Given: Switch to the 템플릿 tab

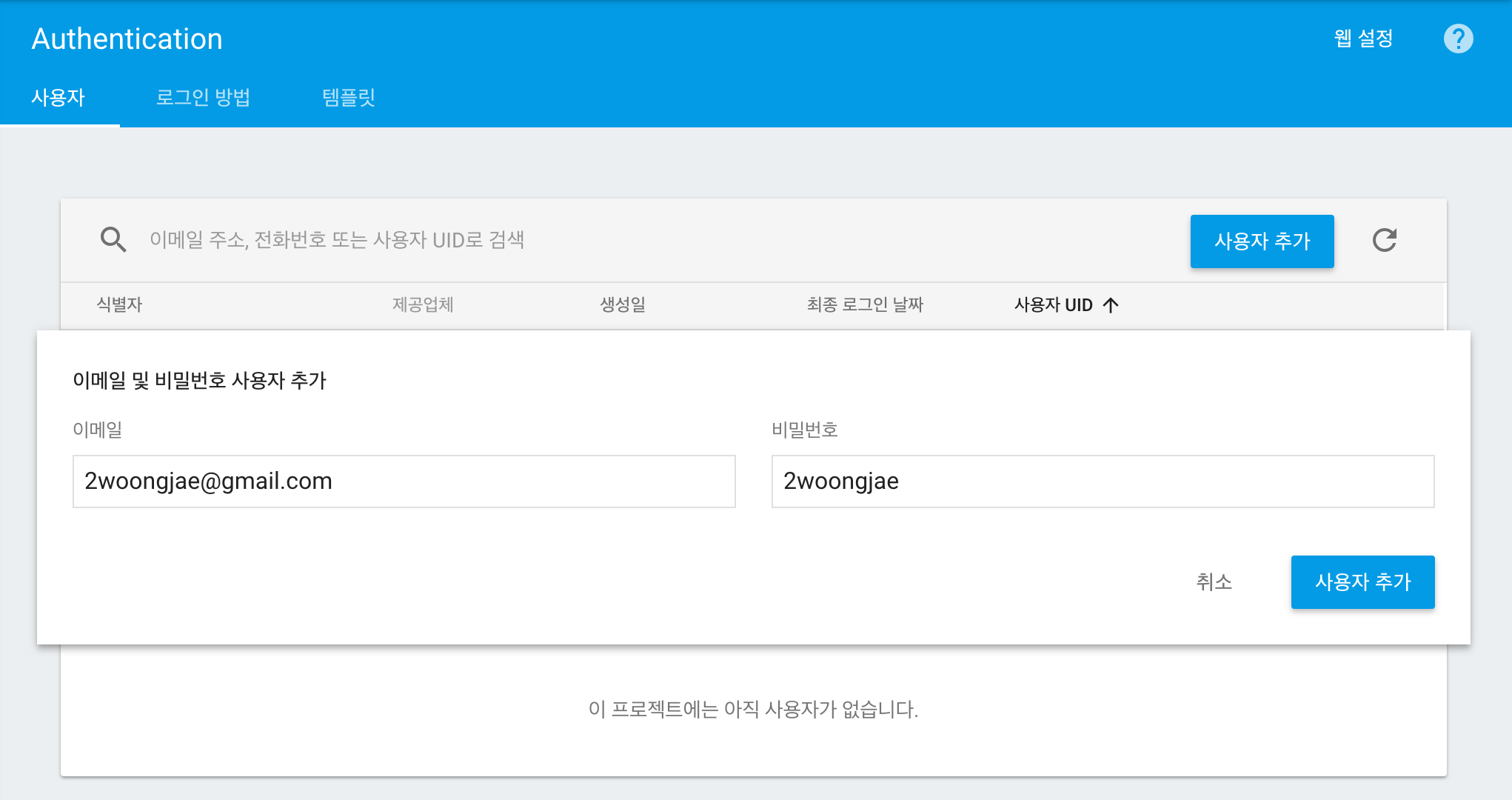Looking at the screenshot, I should (x=349, y=98).
